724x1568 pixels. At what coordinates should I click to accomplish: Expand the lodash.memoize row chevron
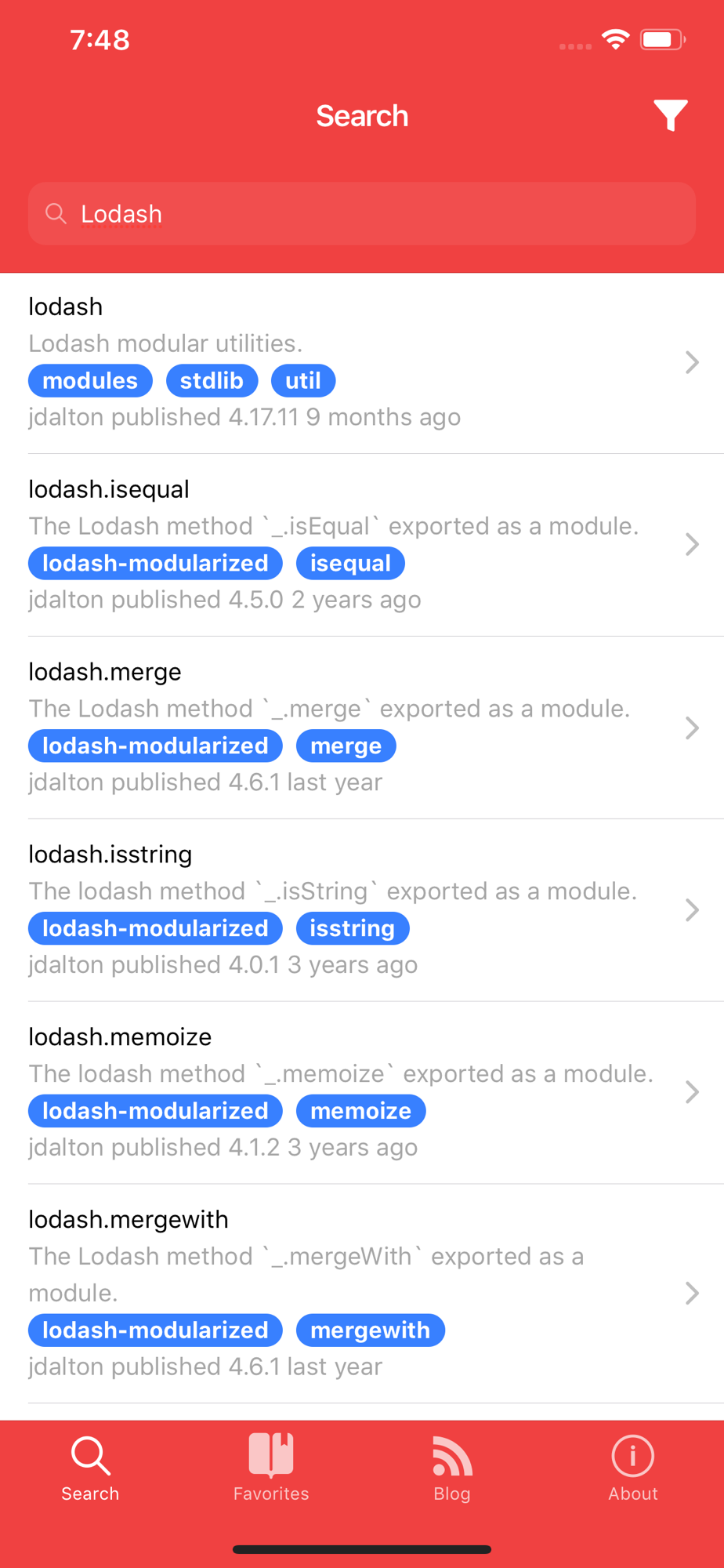tap(691, 1092)
